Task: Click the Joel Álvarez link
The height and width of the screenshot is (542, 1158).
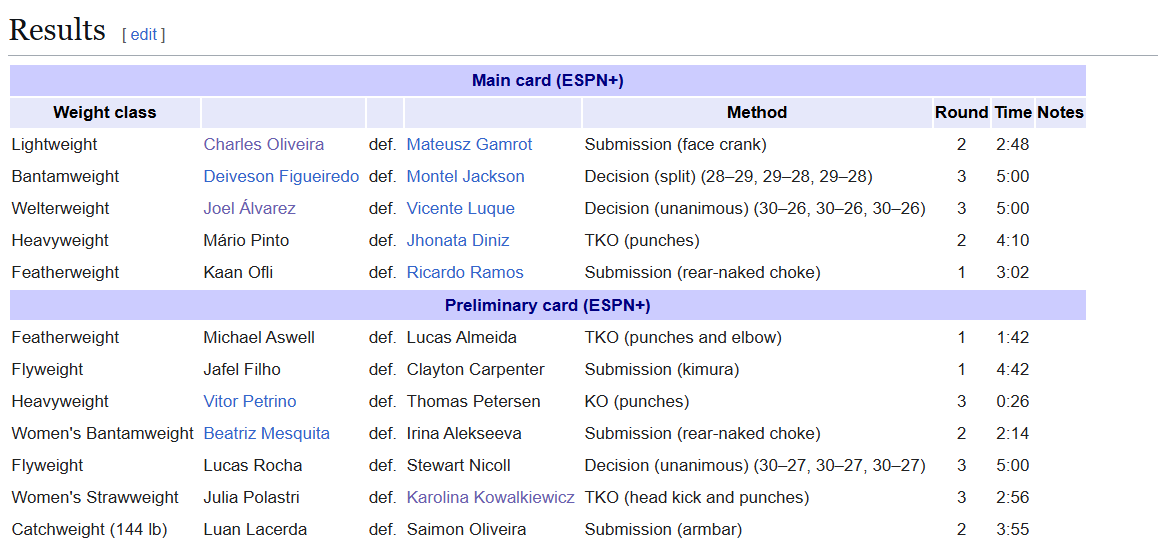Action: point(249,208)
